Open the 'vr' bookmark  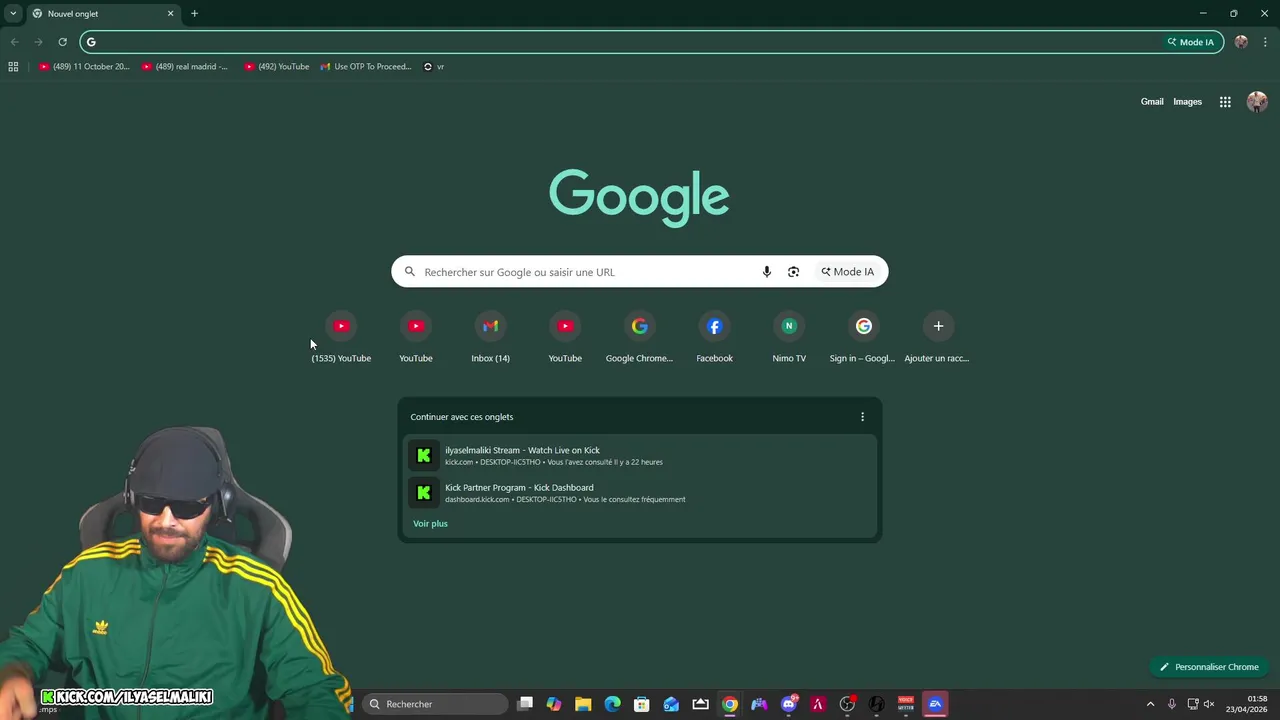click(434, 67)
